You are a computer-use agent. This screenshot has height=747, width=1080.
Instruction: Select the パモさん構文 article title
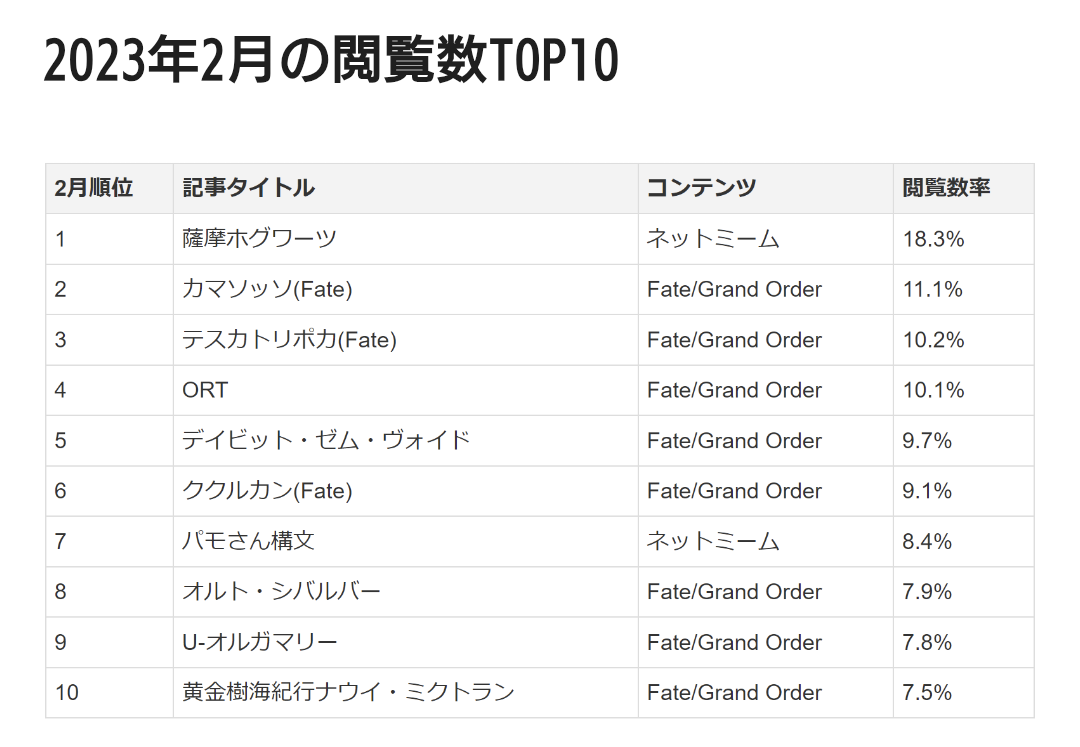(248, 542)
